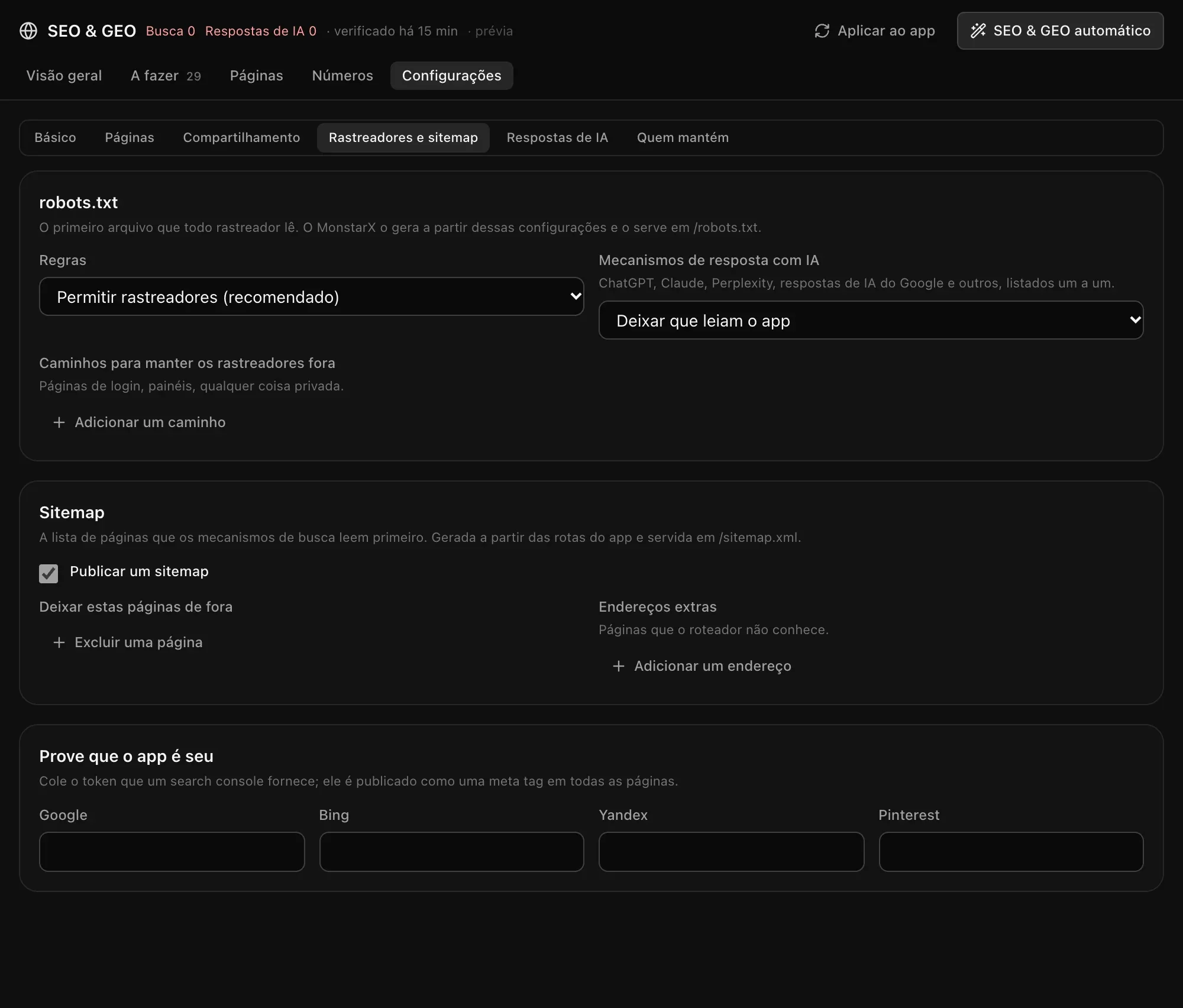The width and height of the screenshot is (1183, 1008).
Task: Open the Quem mantém sub-tab
Action: click(683, 138)
